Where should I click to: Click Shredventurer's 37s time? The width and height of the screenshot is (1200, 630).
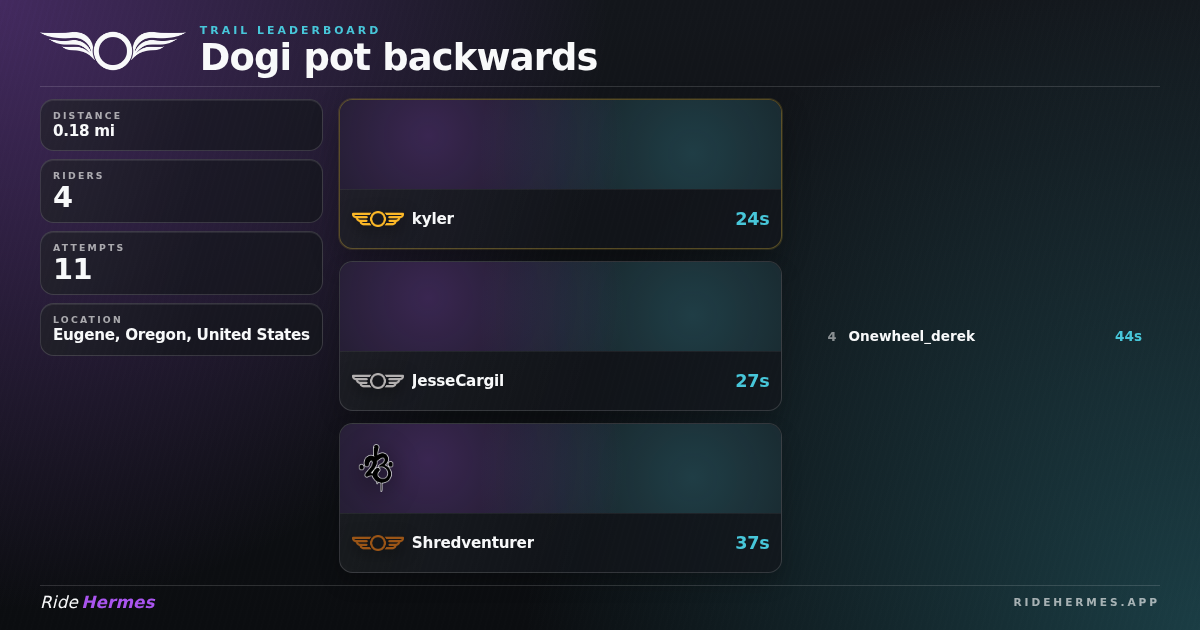coord(752,543)
